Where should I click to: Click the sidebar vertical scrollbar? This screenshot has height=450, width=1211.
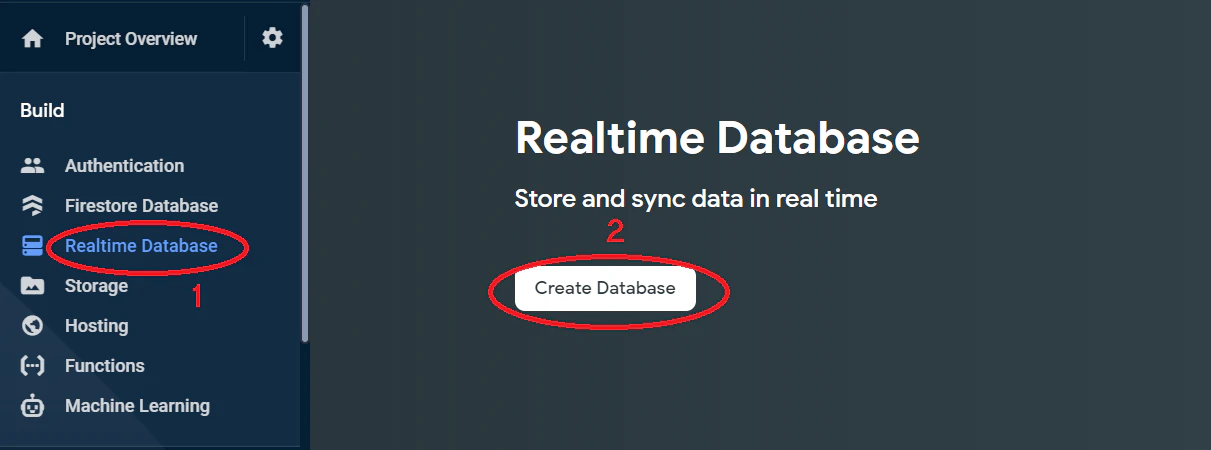[304, 175]
